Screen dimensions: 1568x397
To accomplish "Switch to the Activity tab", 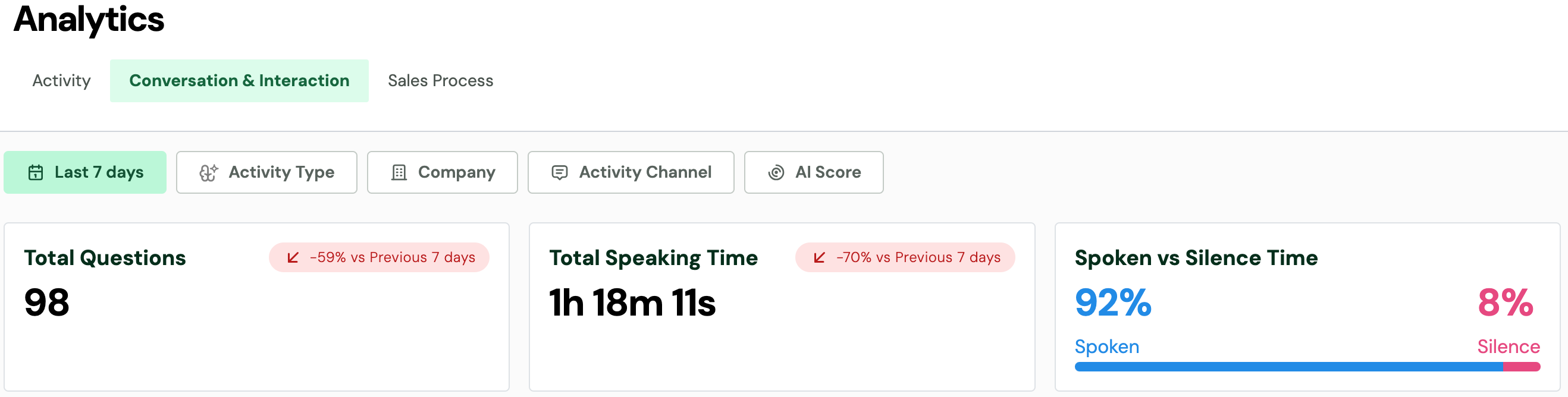I will click(61, 81).
